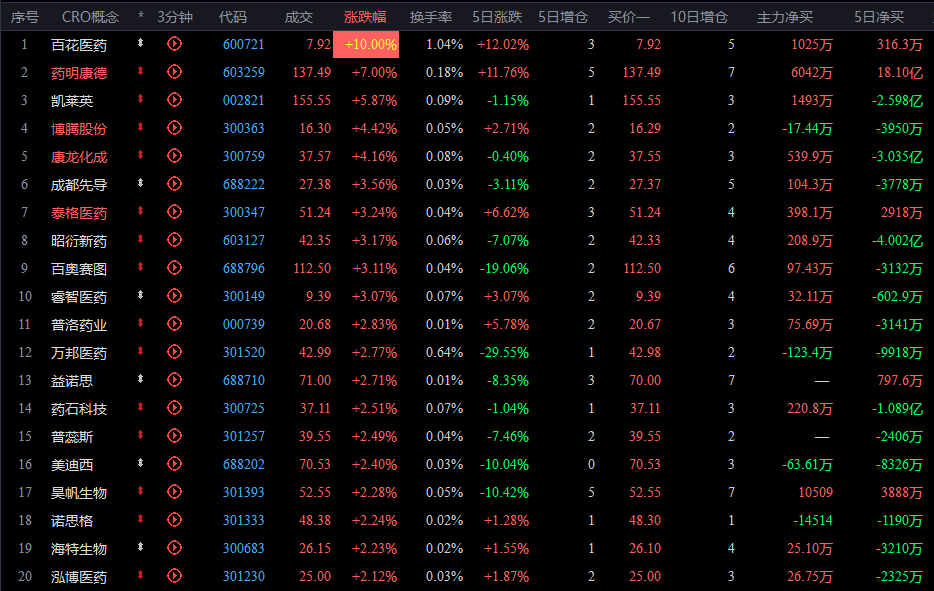Click the 3分钟 column header
The width and height of the screenshot is (934, 591).
click(x=175, y=17)
